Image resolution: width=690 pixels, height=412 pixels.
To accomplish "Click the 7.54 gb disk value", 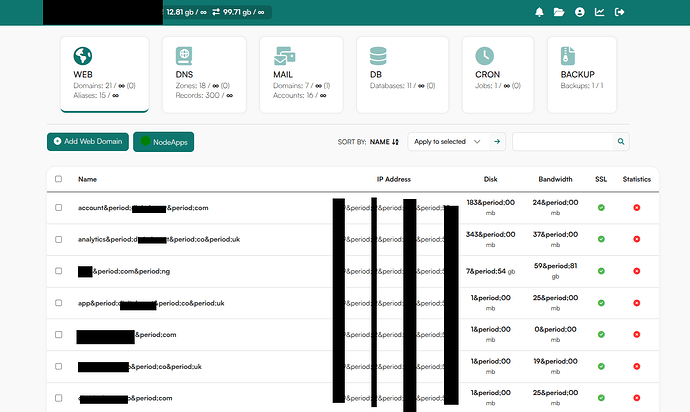I will [x=490, y=271].
